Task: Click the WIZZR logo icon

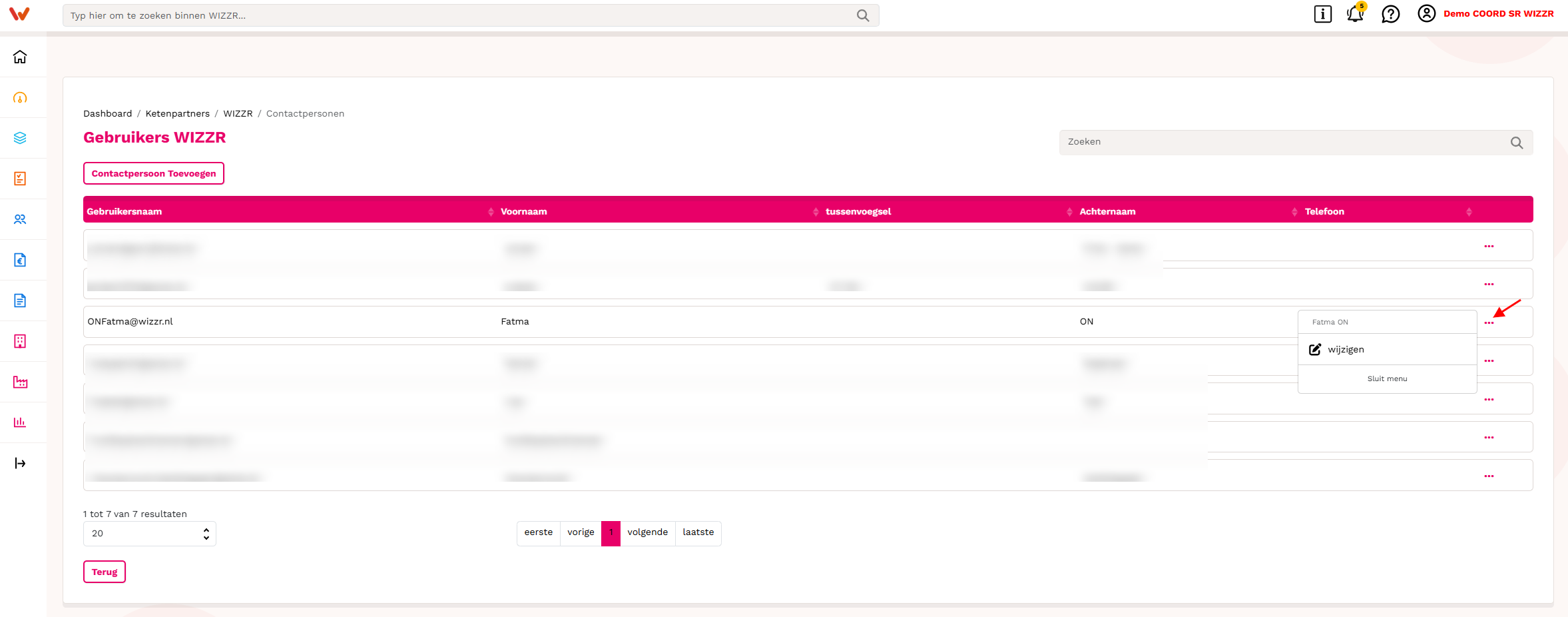Action: [19, 14]
